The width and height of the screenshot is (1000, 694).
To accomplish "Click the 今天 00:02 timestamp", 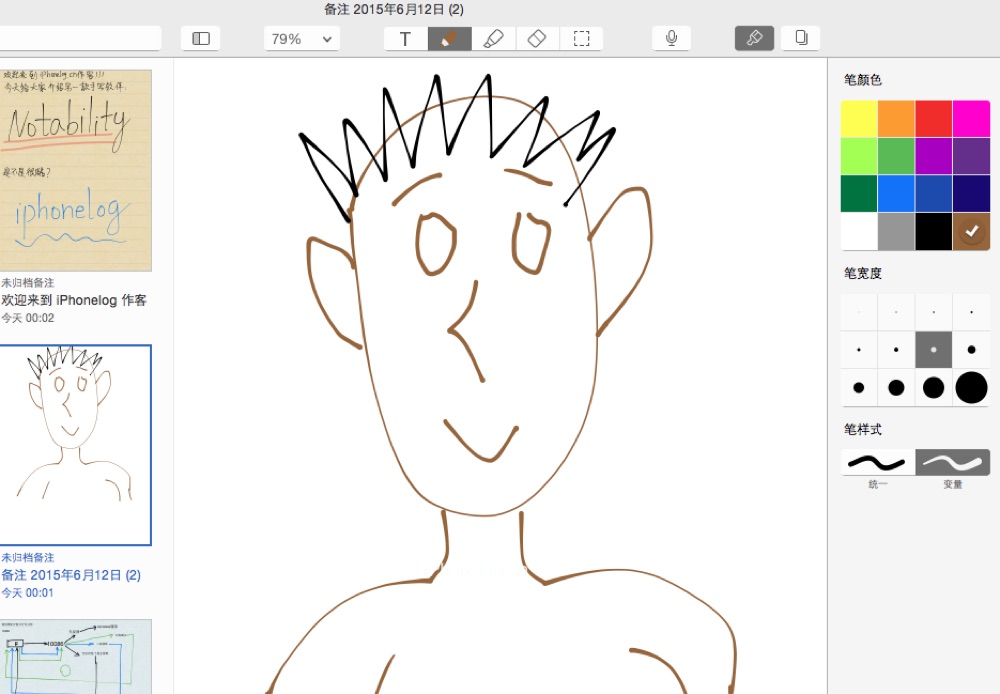I will (27, 318).
